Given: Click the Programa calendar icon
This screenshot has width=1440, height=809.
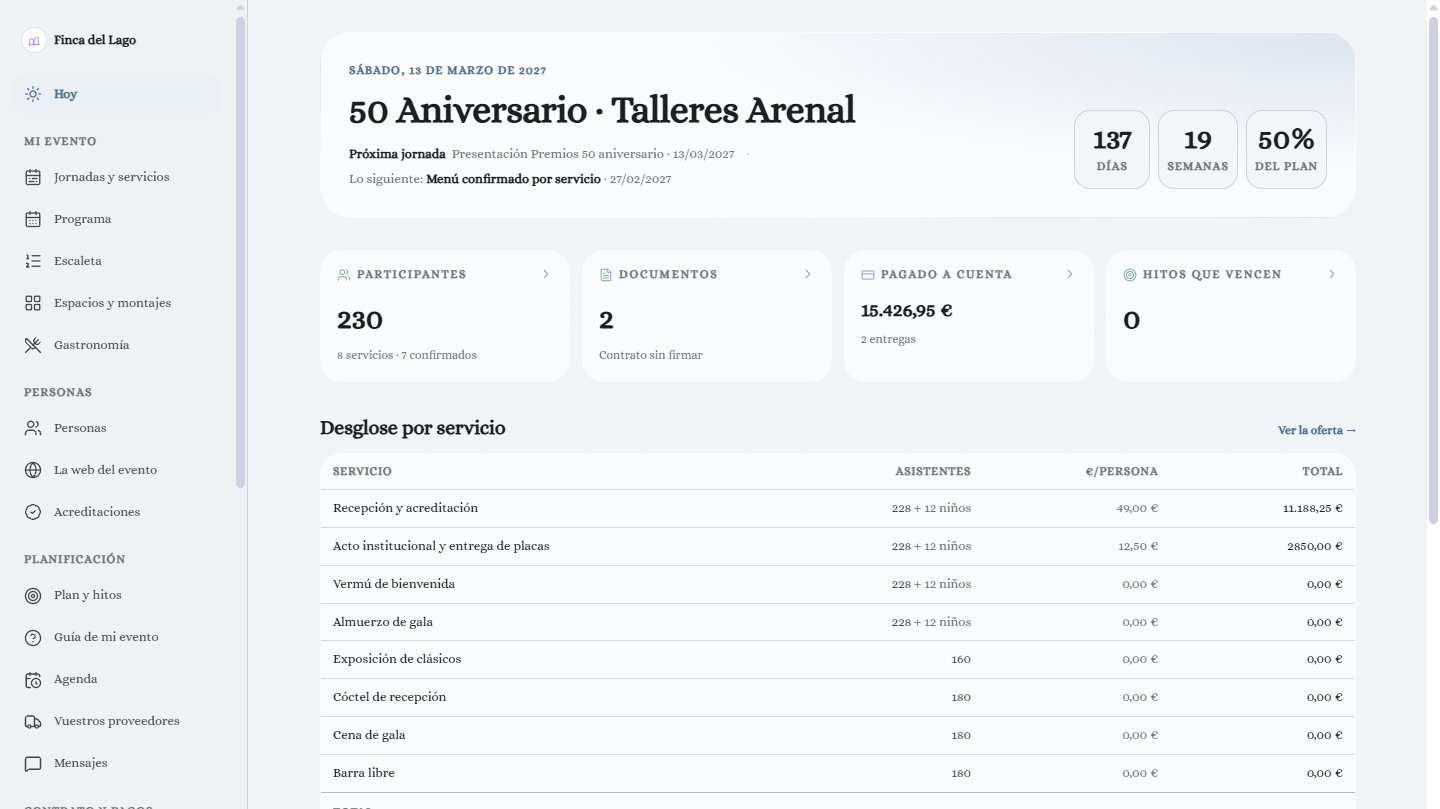Looking at the screenshot, I should point(33,219).
